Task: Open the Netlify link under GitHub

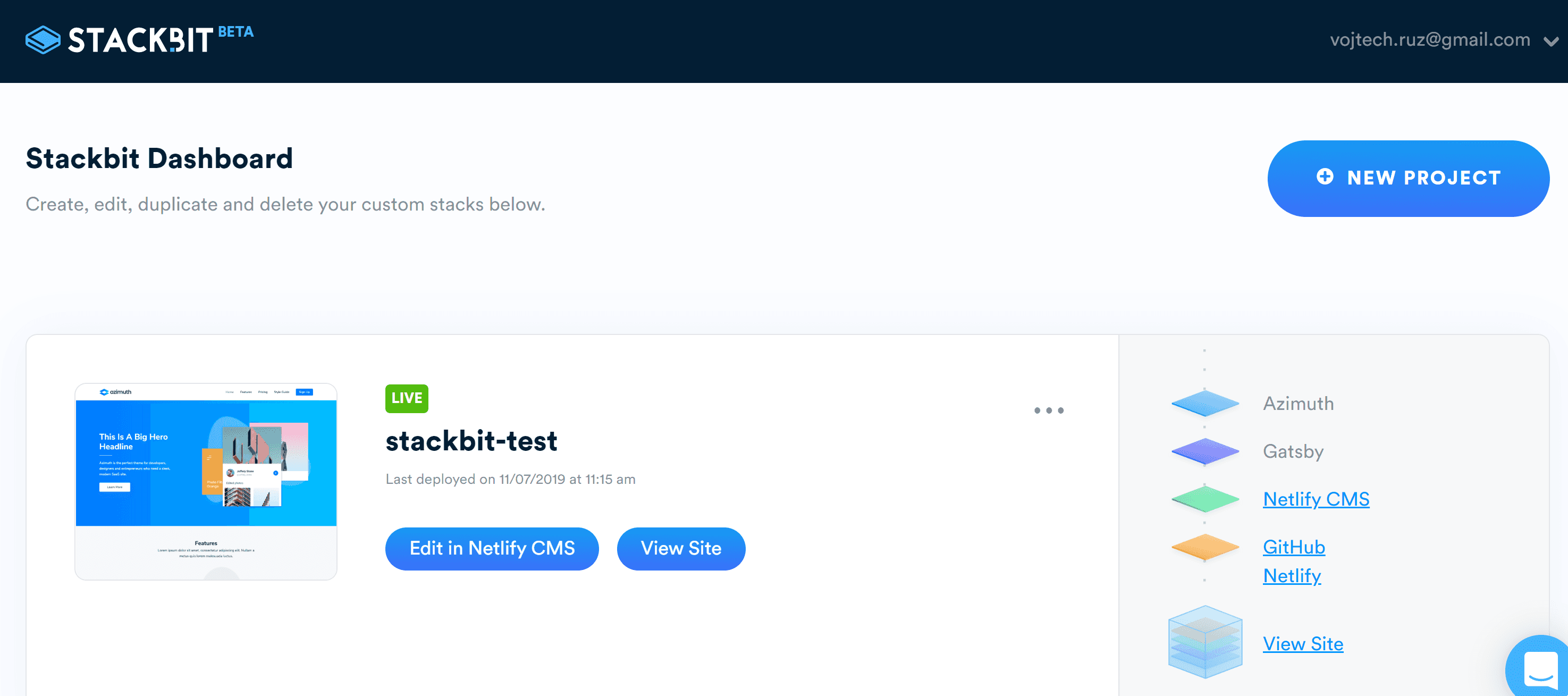Action: click(1291, 575)
